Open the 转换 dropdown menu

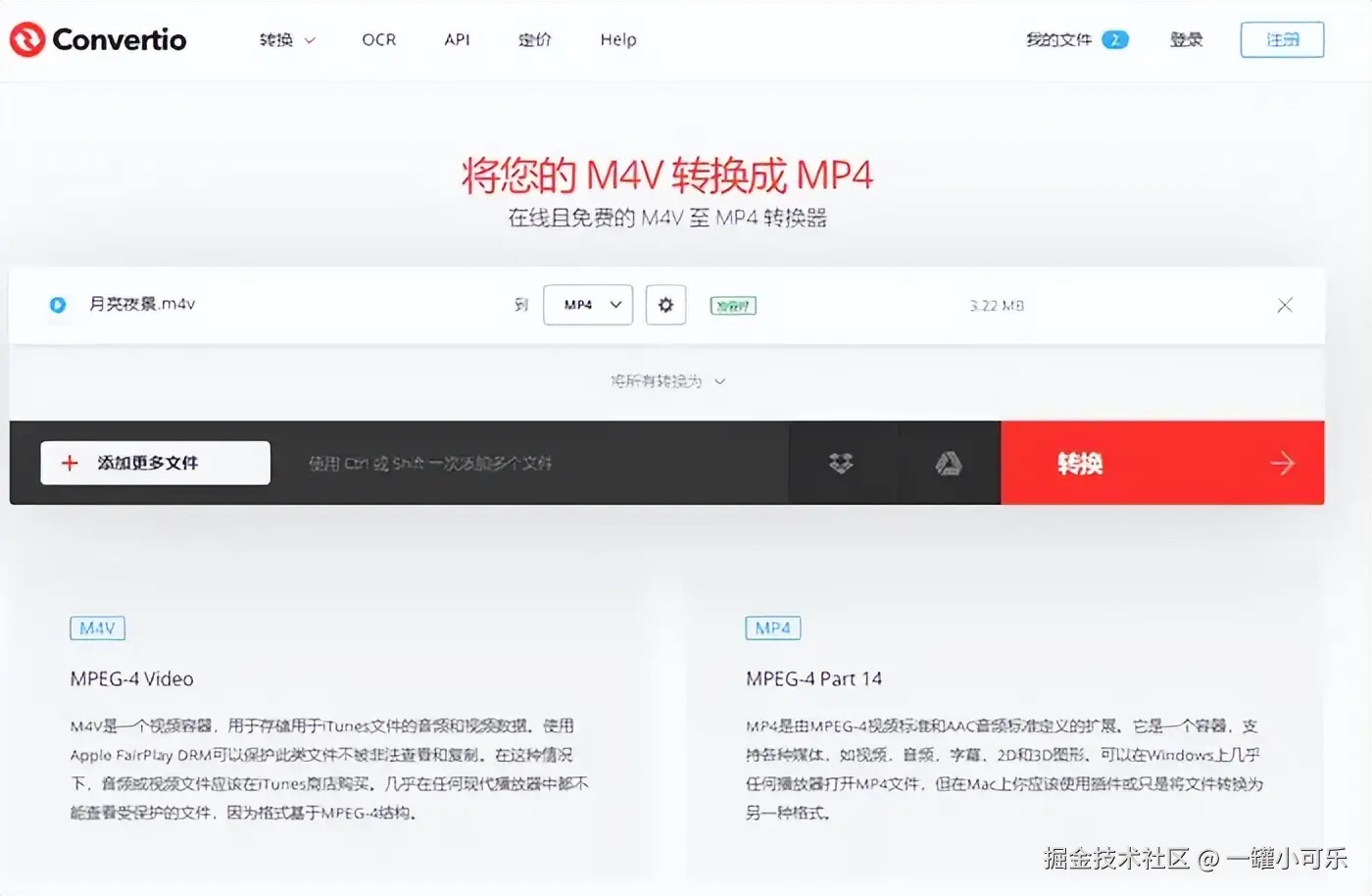point(286,40)
